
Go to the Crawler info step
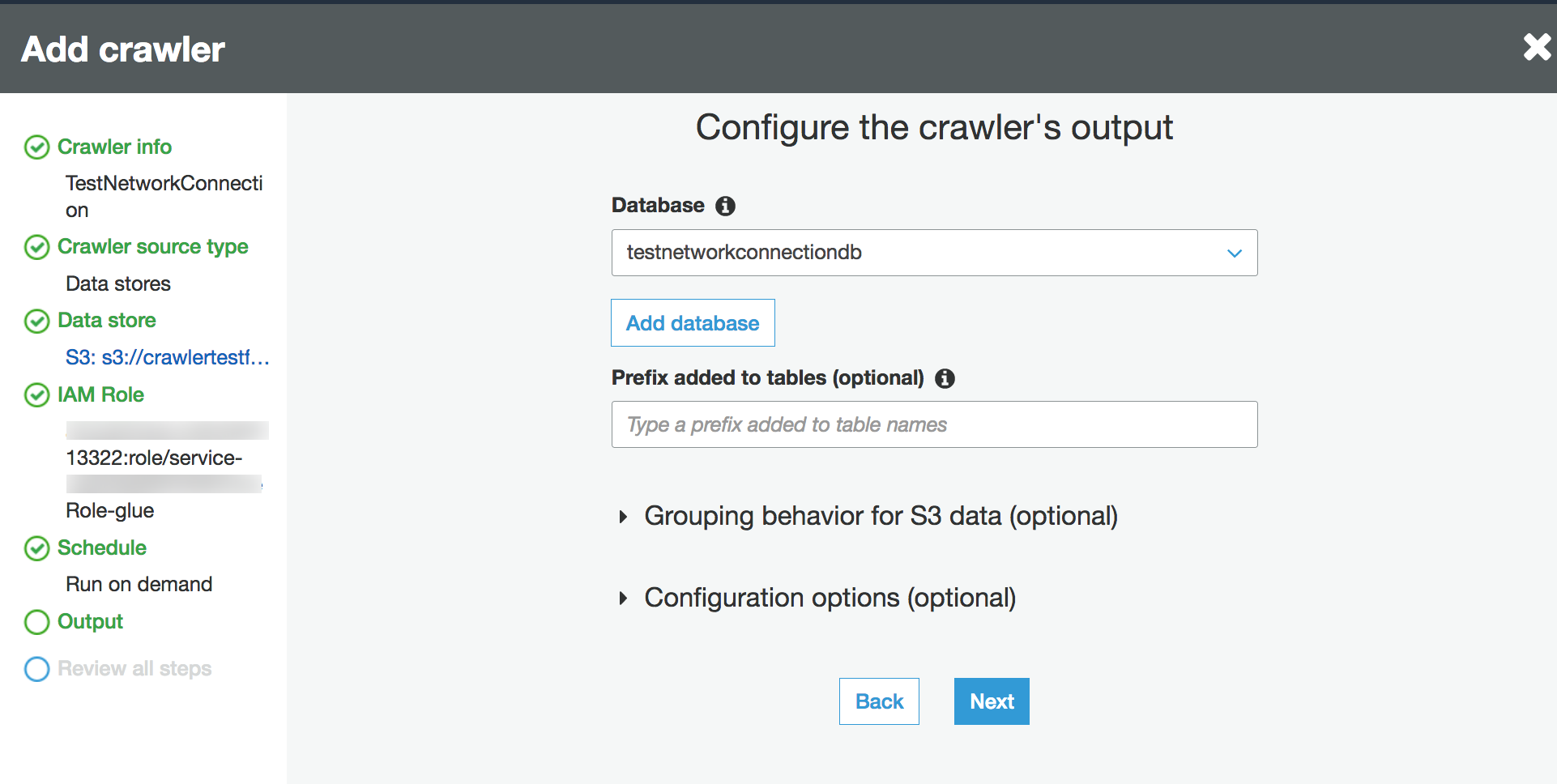(114, 147)
